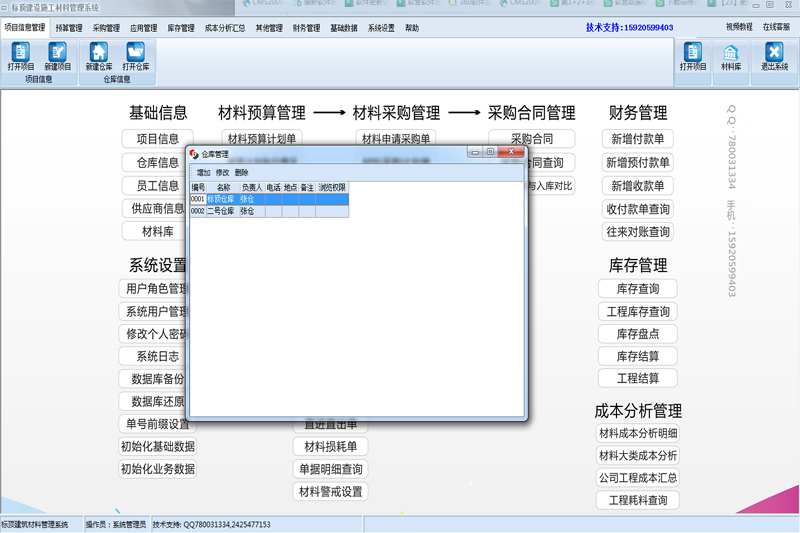The height and width of the screenshot is (533, 800).
Task: Click the 初始化业务数据 button
Action: point(158,469)
